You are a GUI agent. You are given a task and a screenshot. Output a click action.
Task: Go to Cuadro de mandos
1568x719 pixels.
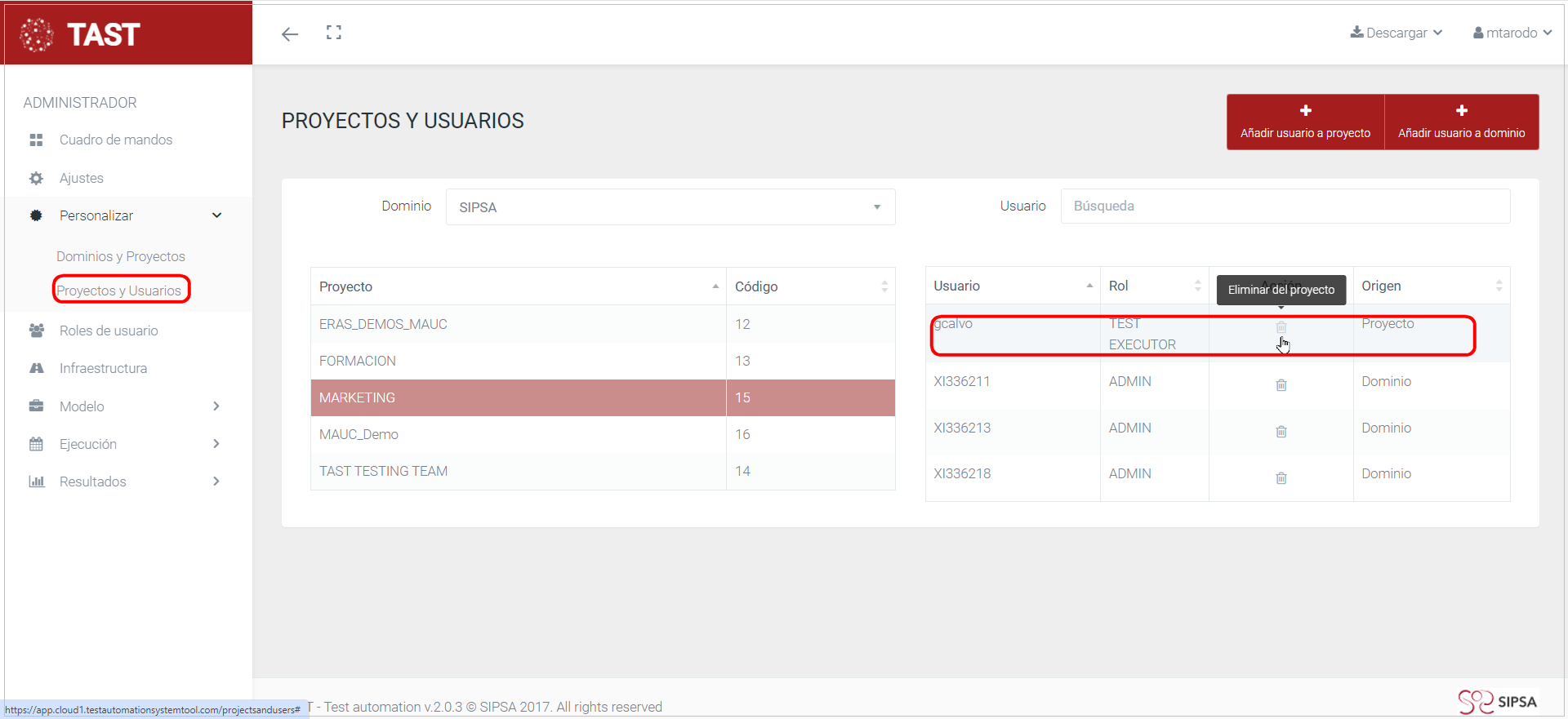[x=116, y=140]
